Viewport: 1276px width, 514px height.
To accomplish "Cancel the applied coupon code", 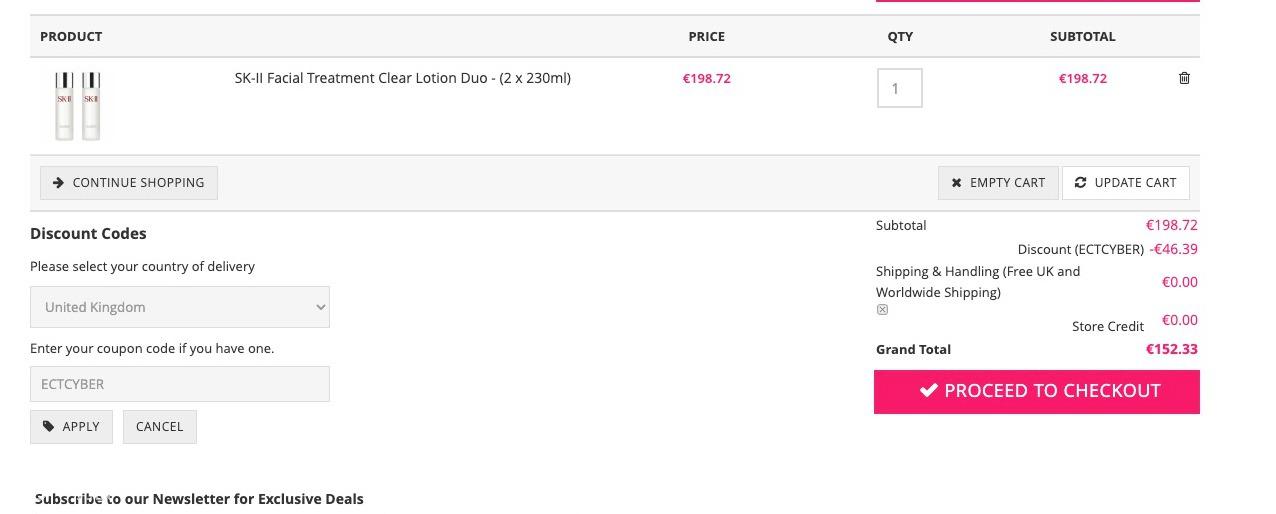I will point(159,426).
